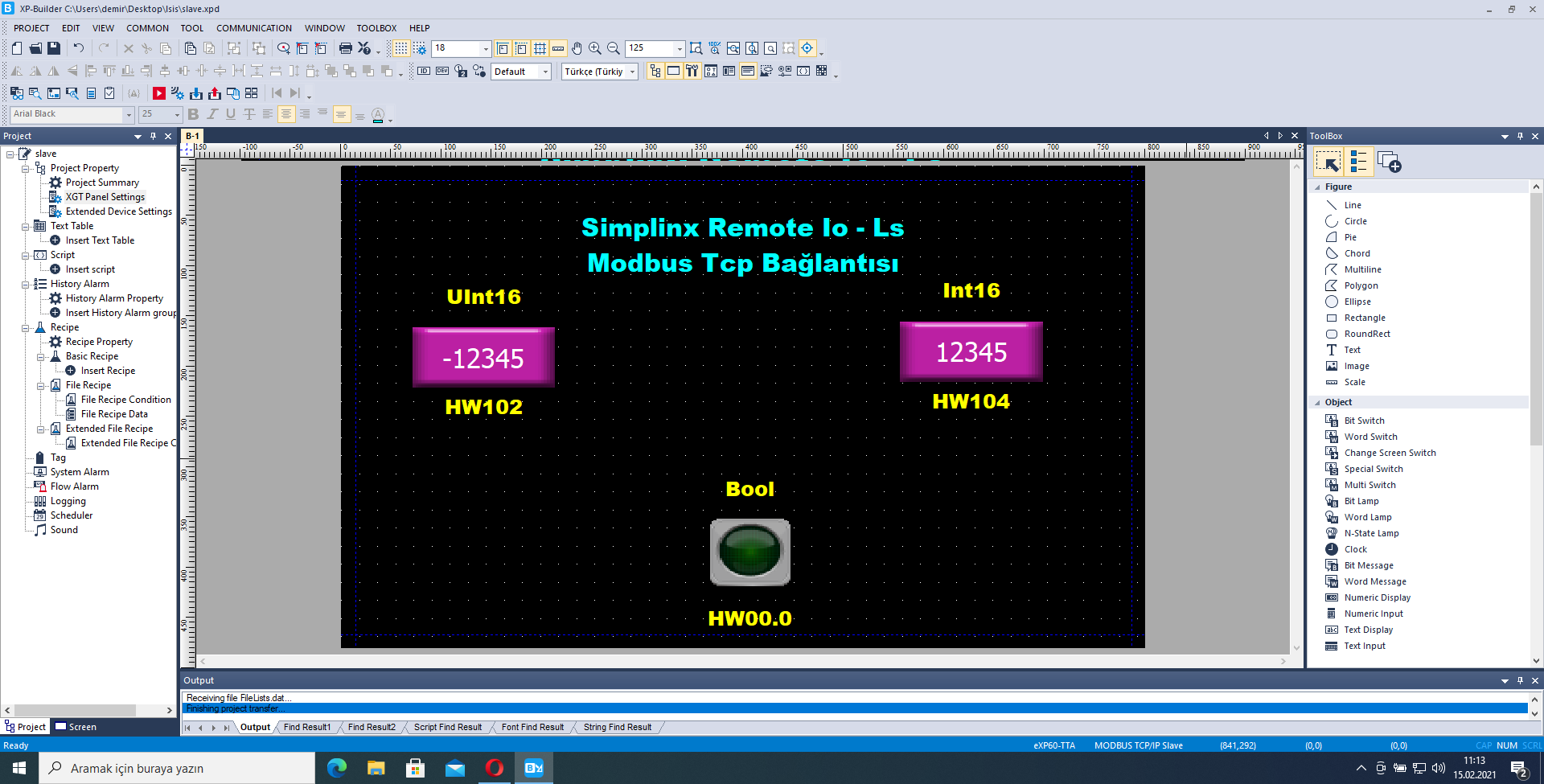Select Insert Text Table tree item
This screenshot has height=784, width=1544.
click(x=100, y=240)
